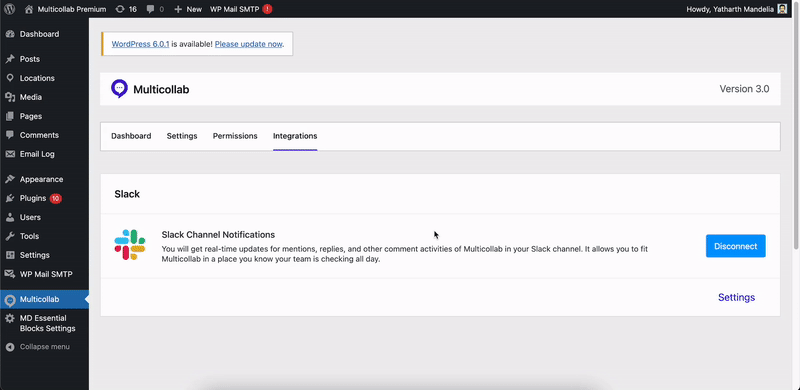800x390 pixels.
Task: Open Appearance in the sidebar
Action: click(x=41, y=179)
